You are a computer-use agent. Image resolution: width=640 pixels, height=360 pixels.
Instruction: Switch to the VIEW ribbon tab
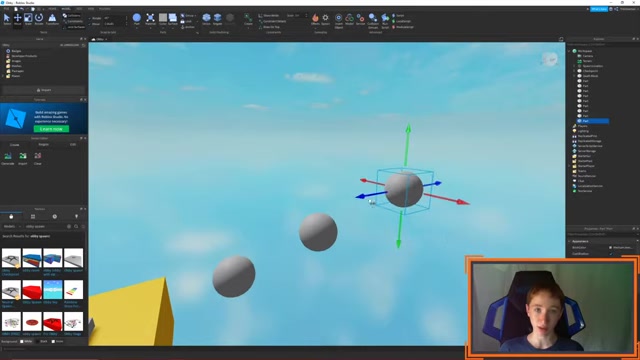[x=91, y=9]
